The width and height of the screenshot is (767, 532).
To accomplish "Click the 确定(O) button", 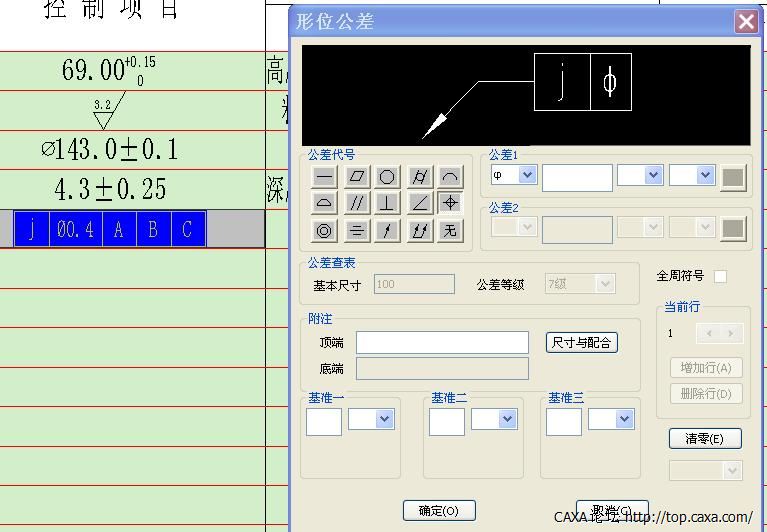I will coord(439,511).
